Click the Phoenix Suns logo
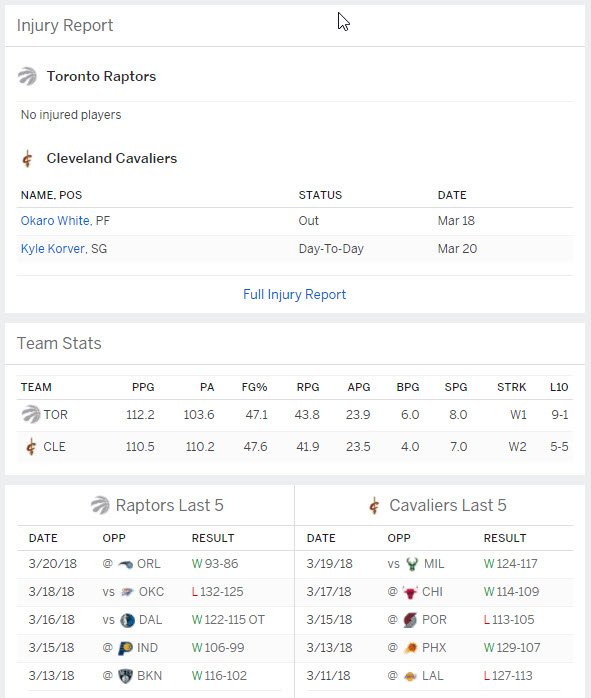The image size is (591, 698). (x=410, y=648)
